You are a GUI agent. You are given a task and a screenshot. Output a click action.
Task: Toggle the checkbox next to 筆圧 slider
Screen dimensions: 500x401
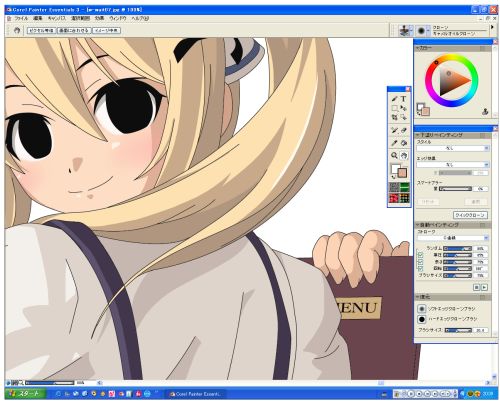pos(421,255)
